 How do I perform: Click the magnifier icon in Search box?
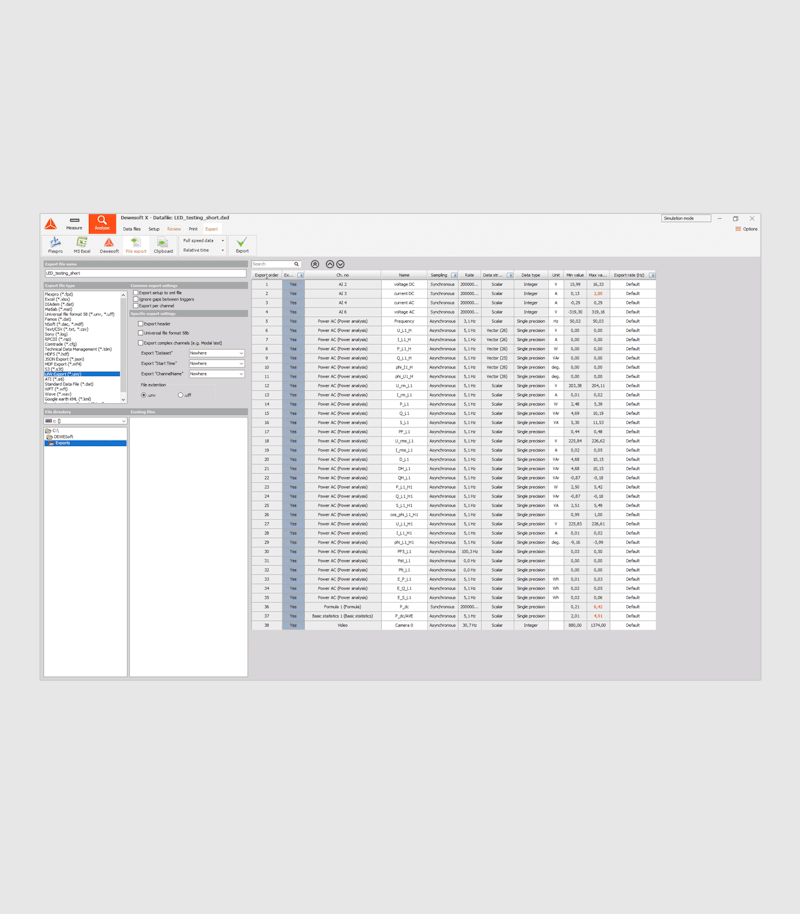point(296,264)
